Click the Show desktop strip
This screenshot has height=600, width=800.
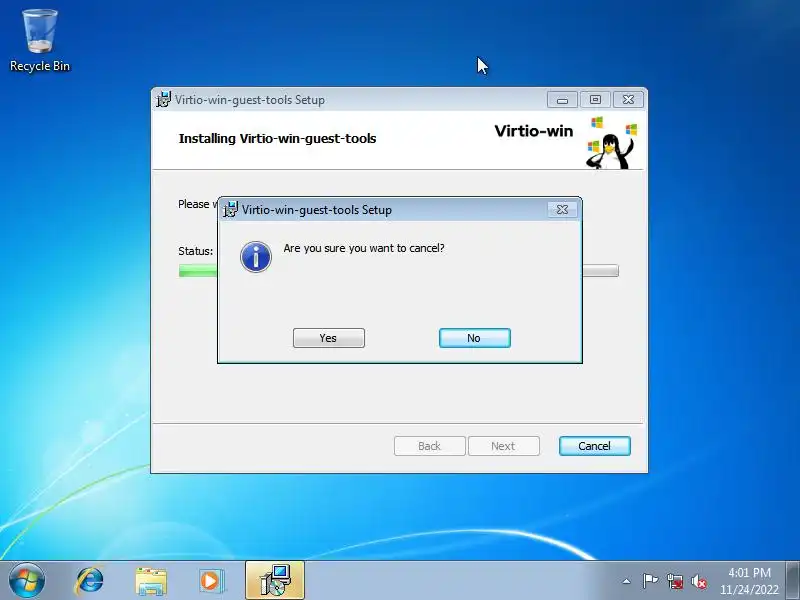tap(793, 581)
